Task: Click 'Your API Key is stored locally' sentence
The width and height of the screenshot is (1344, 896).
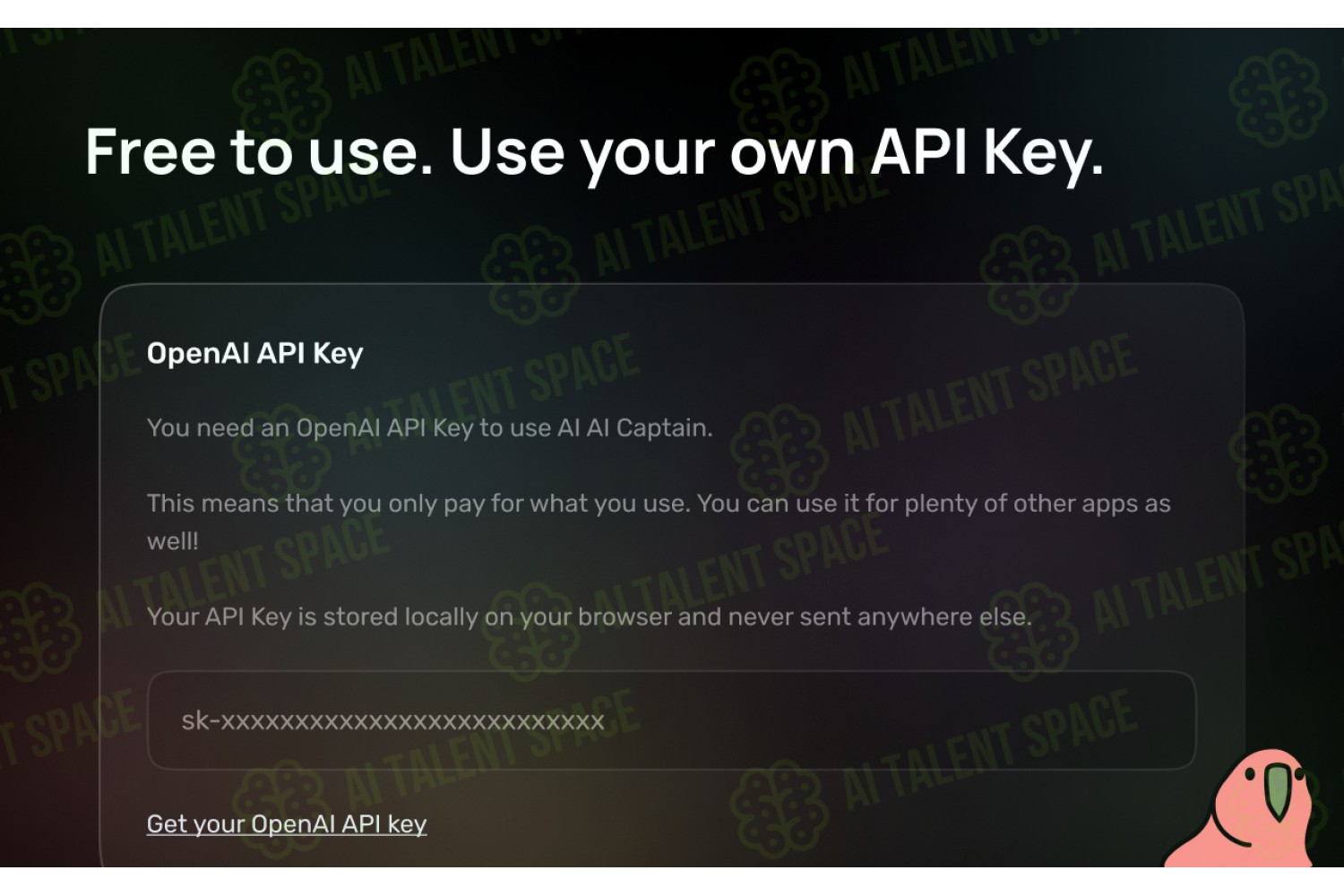Action: (590, 616)
